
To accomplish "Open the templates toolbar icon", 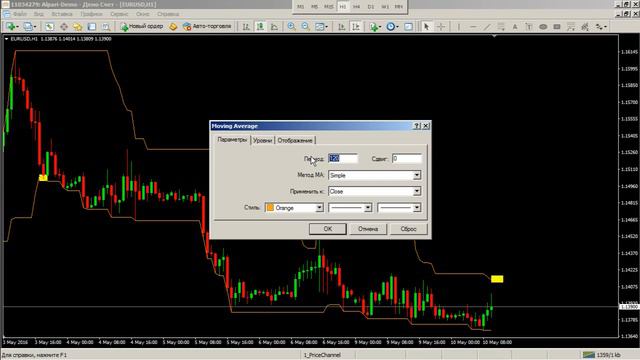I will [x=409, y=27].
